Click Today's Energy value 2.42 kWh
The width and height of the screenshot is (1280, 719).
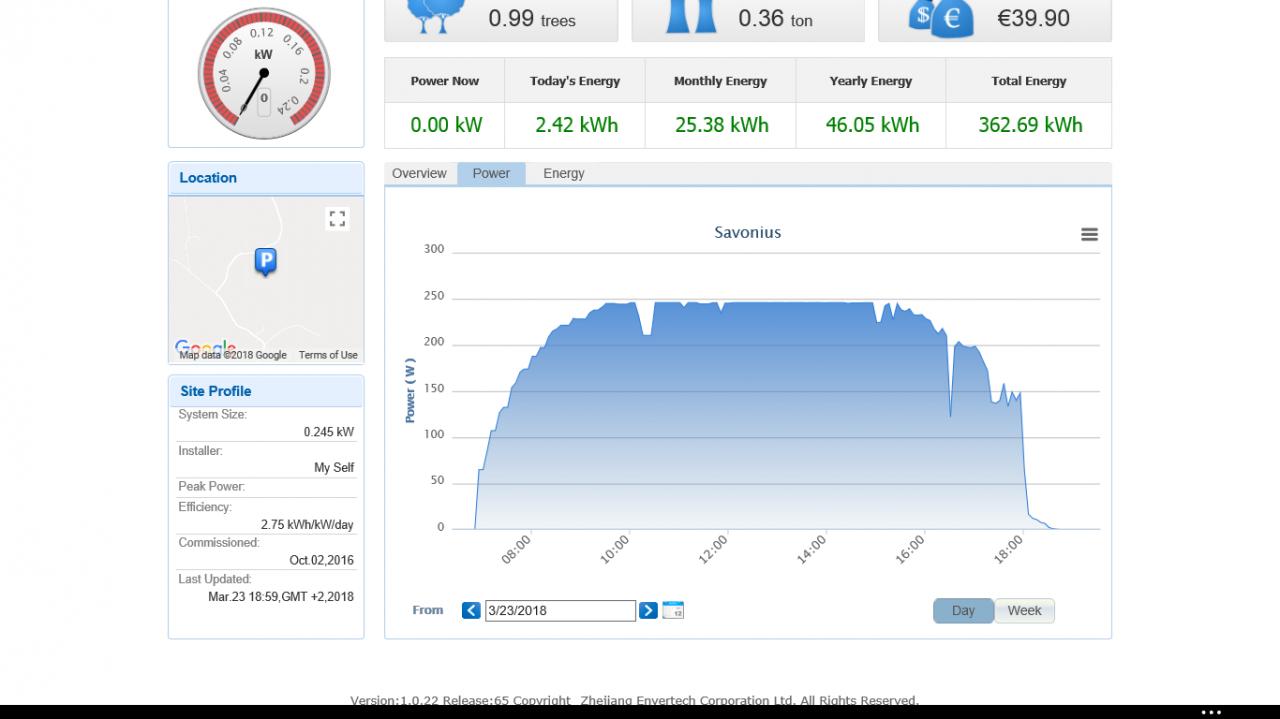pyautogui.click(x=577, y=125)
